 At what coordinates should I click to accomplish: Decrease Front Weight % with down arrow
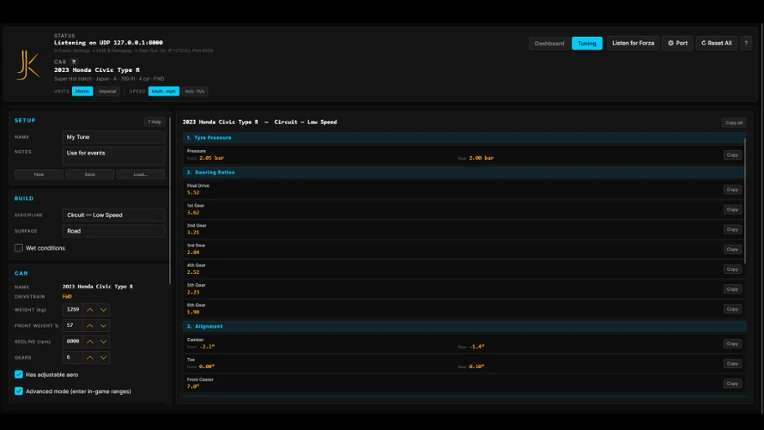point(103,325)
